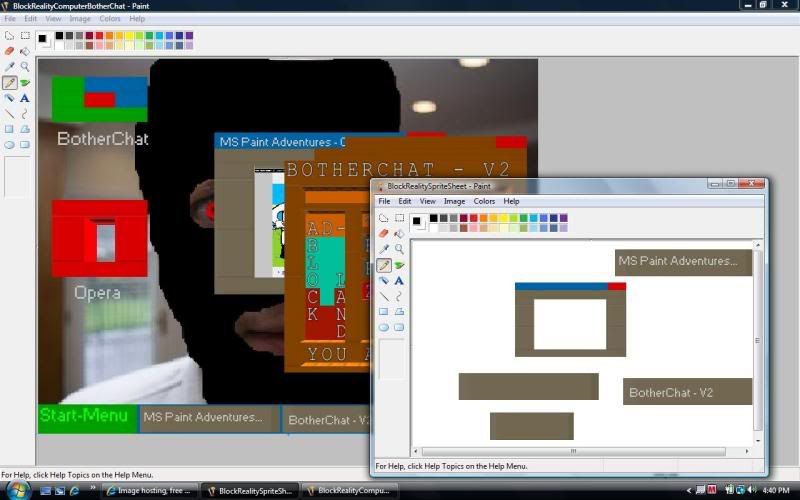Image resolution: width=800 pixels, height=500 pixels.
Task: Select Curve tool in BlockRealitySpriteSheet window
Action: point(399,296)
